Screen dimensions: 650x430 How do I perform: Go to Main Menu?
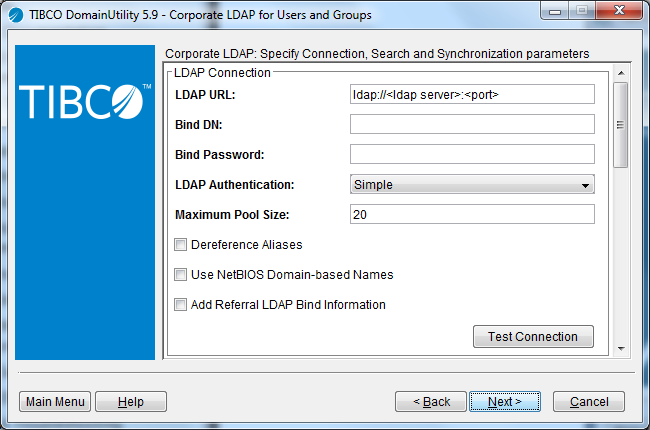55,401
